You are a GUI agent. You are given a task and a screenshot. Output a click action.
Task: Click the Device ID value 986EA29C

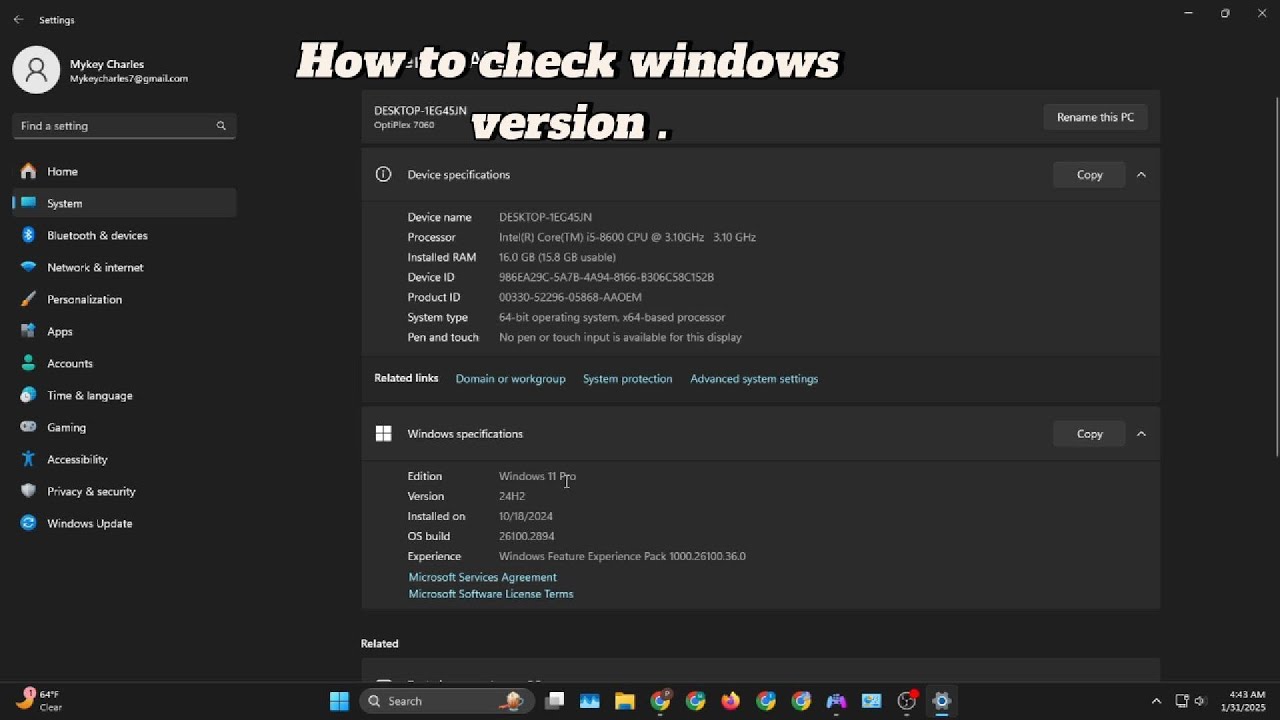point(606,277)
